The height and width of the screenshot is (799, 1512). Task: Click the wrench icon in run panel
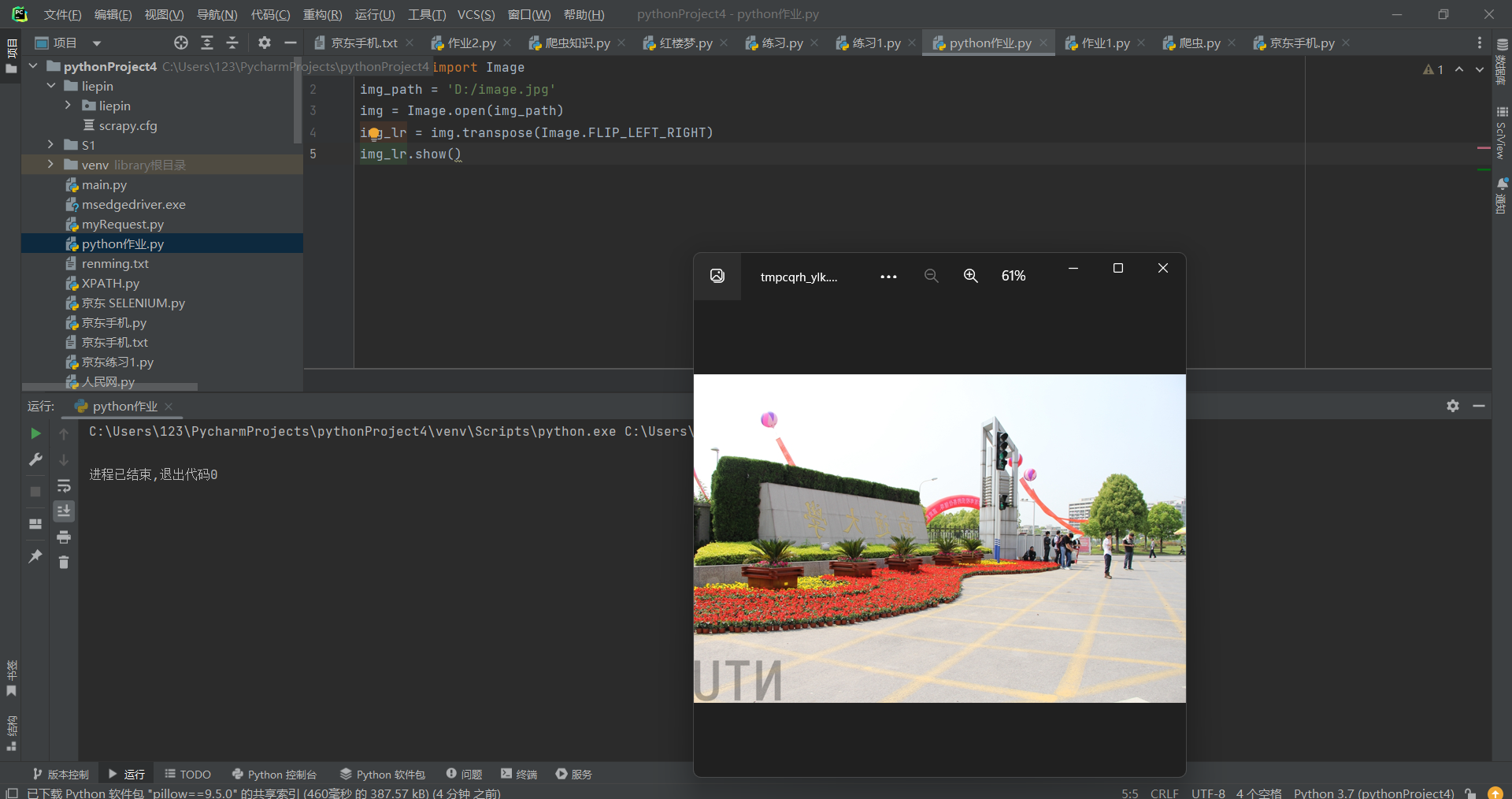[35, 459]
